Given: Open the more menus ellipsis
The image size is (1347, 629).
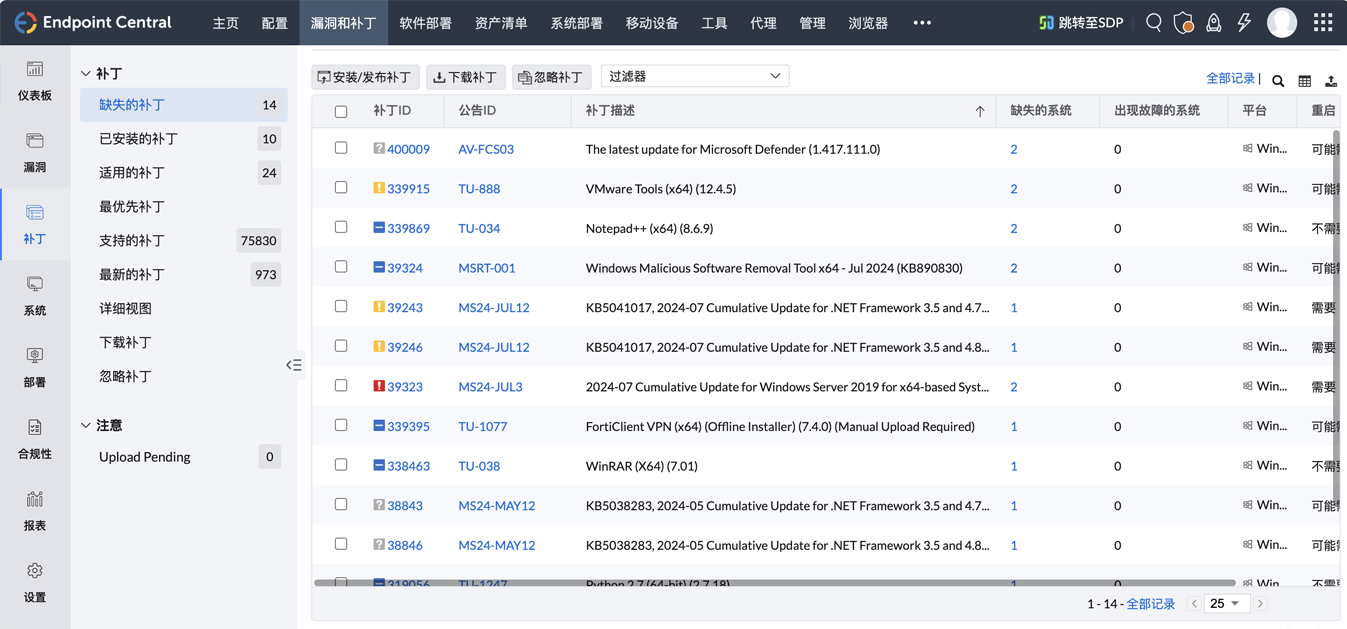Looking at the screenshot, I should click(x=922, y=22).
